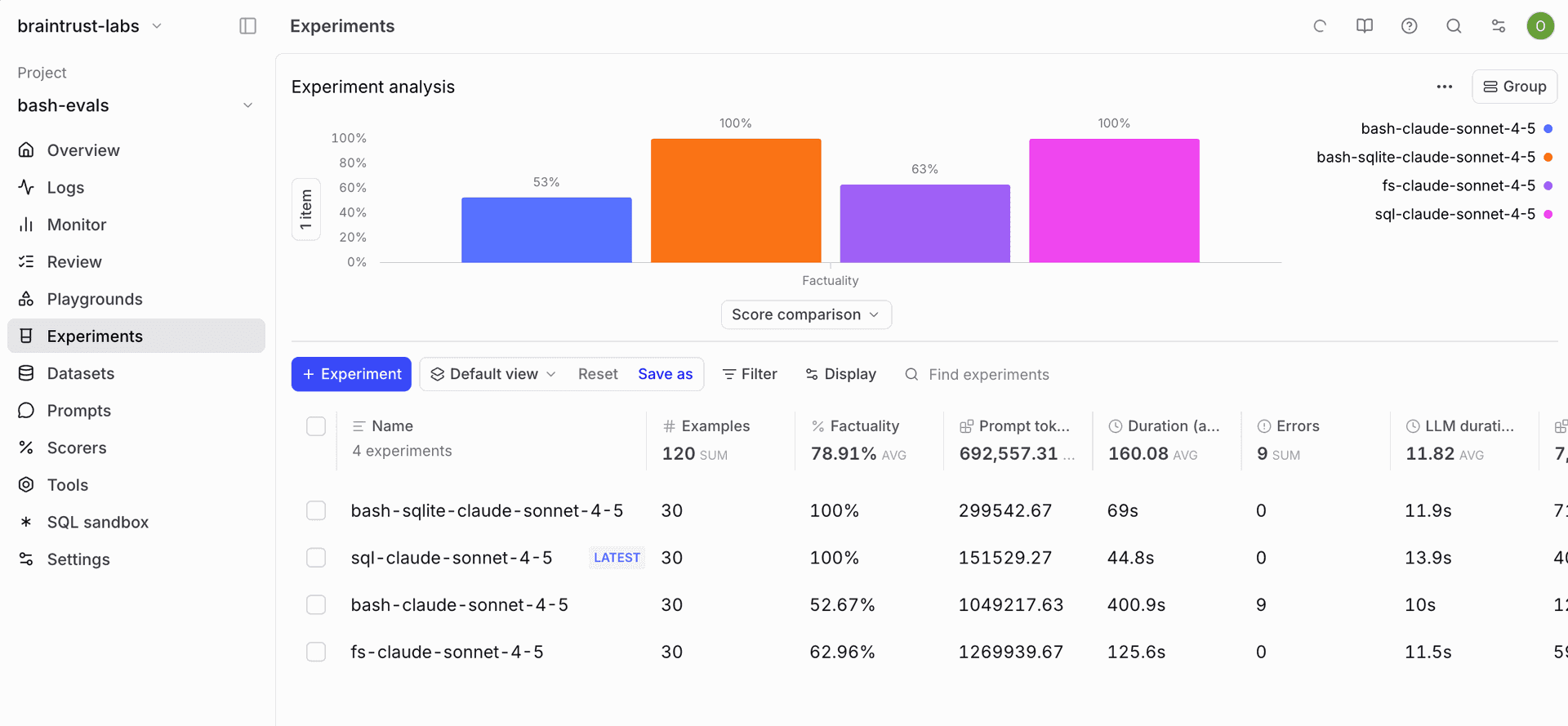1568x726 pixels.
Task: Click Reset view
Action: click(598, 374)
